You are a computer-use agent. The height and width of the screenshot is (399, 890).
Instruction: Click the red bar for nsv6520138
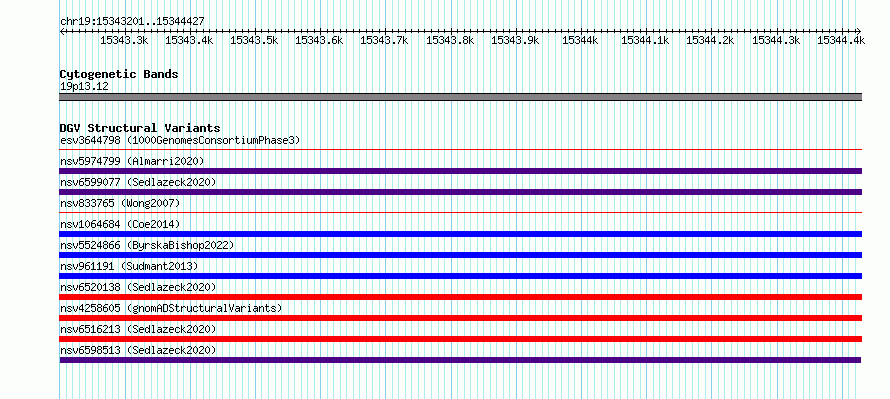(x=461, y=297)
